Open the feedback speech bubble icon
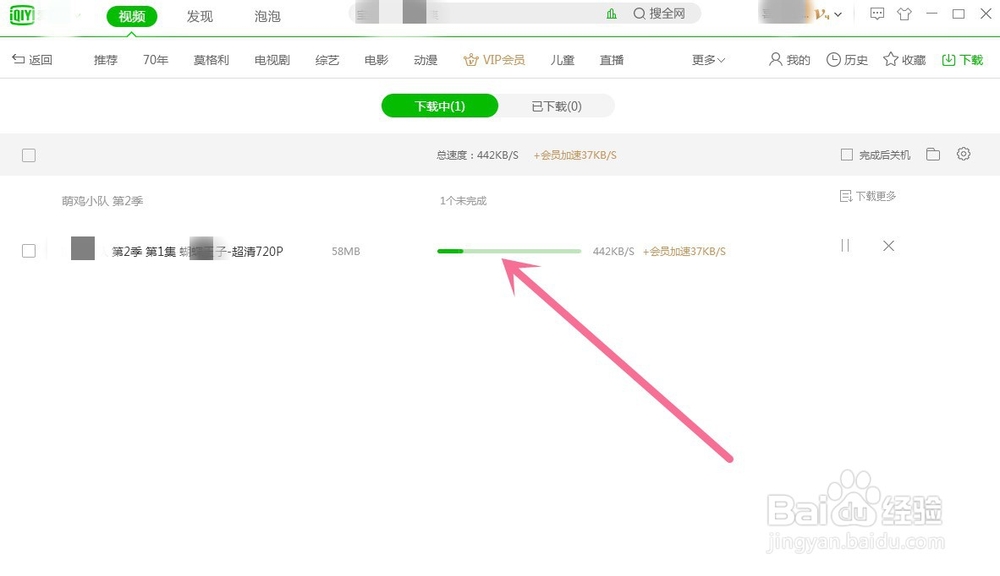The height and width of the screenshot is (576, 1000). click(878, 15)
